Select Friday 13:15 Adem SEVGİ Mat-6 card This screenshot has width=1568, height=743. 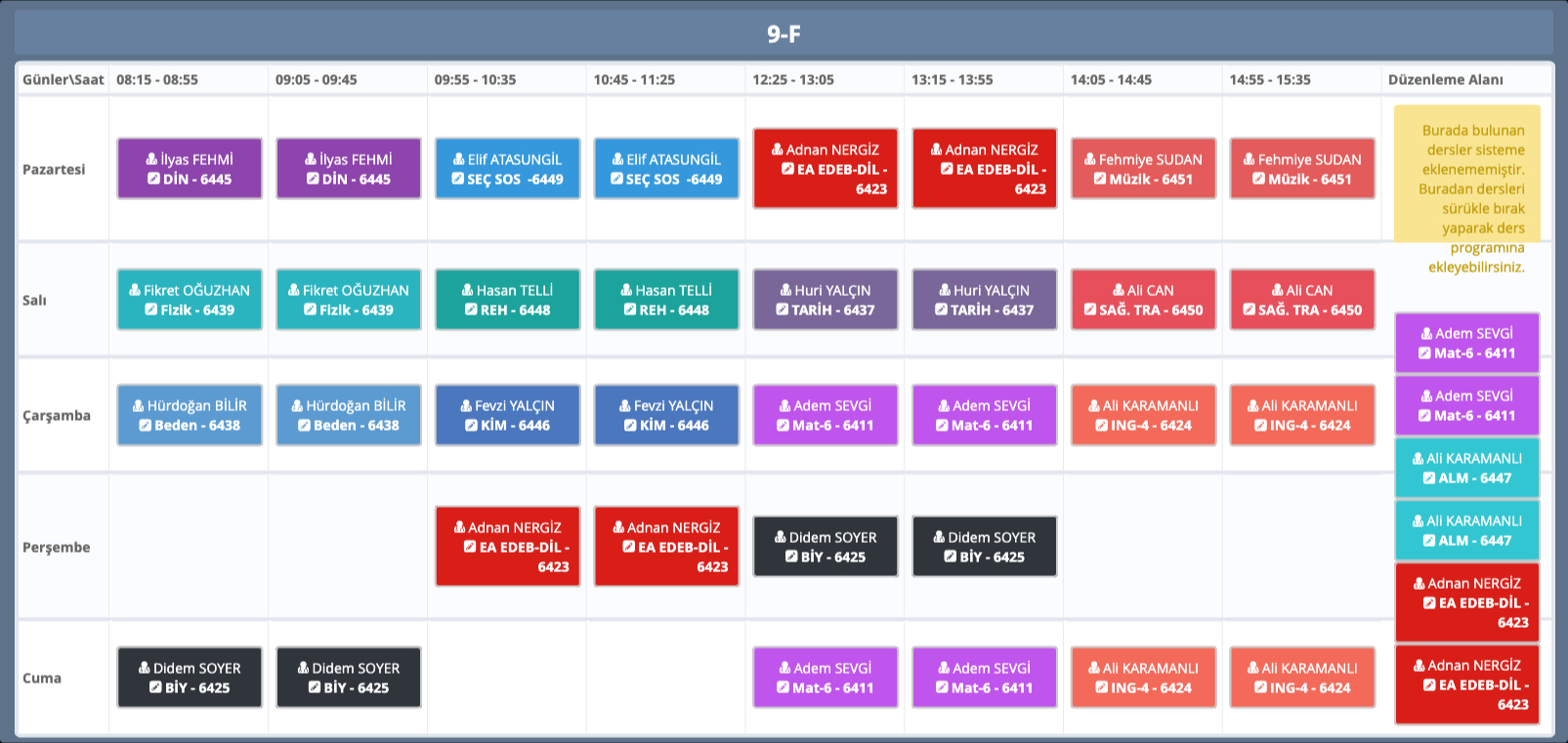click(x=984, y=678)
